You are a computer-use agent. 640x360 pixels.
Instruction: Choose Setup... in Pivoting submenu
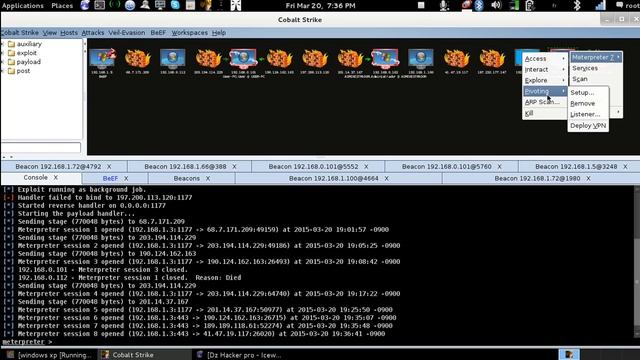tap(588, 93)
